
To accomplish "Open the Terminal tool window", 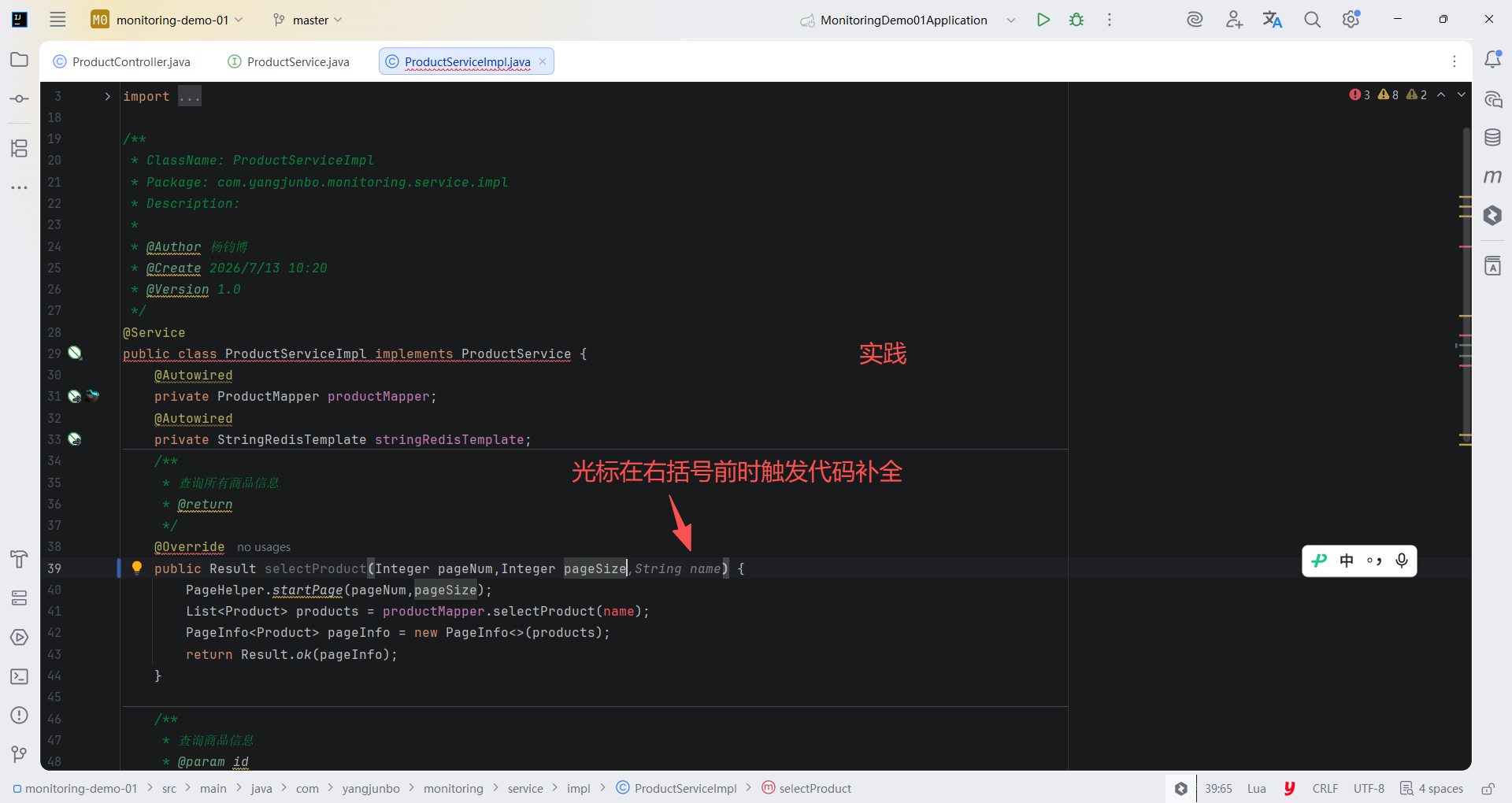I will [20, 676].
